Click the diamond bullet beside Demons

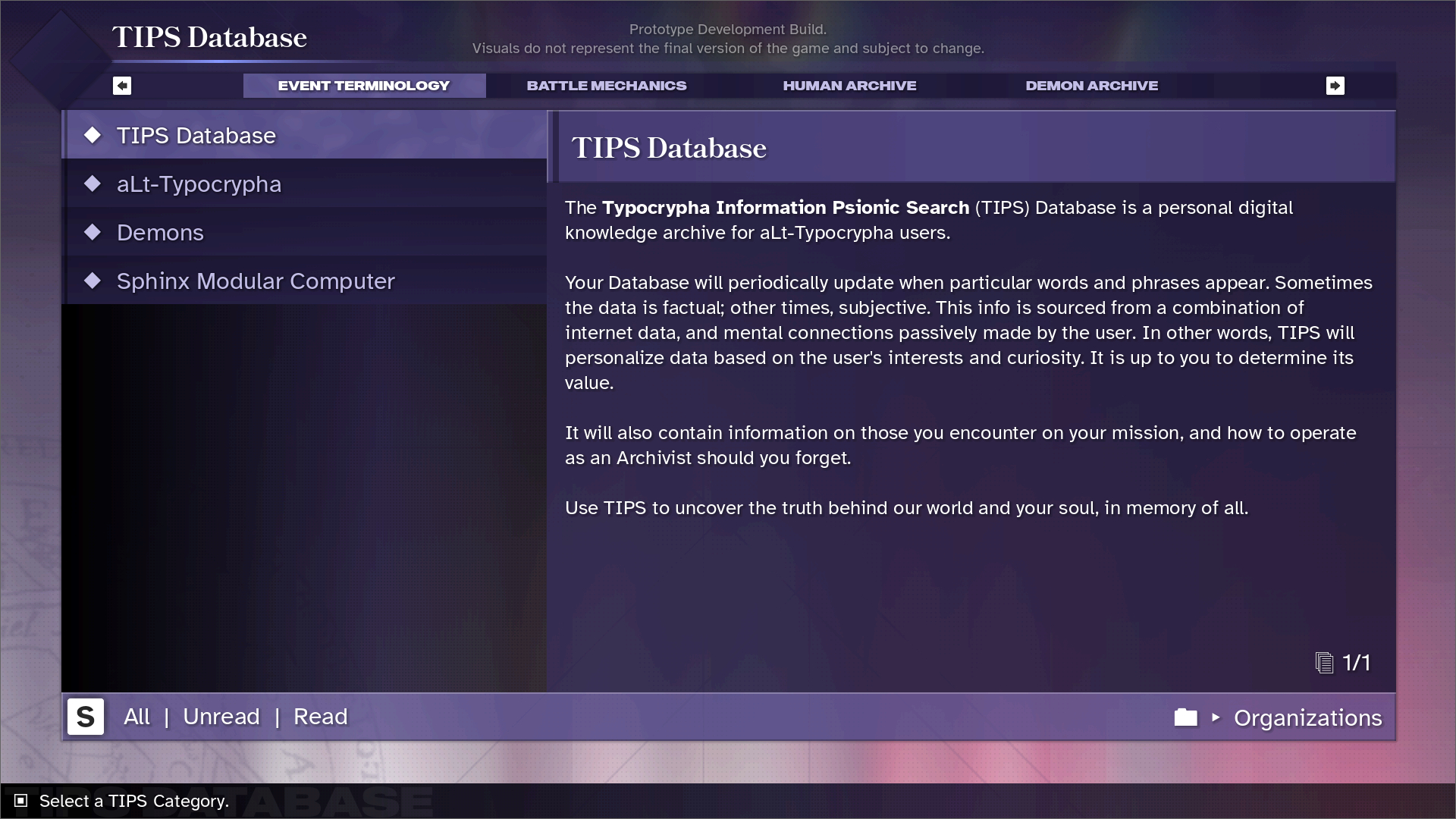tap(93, 232)
